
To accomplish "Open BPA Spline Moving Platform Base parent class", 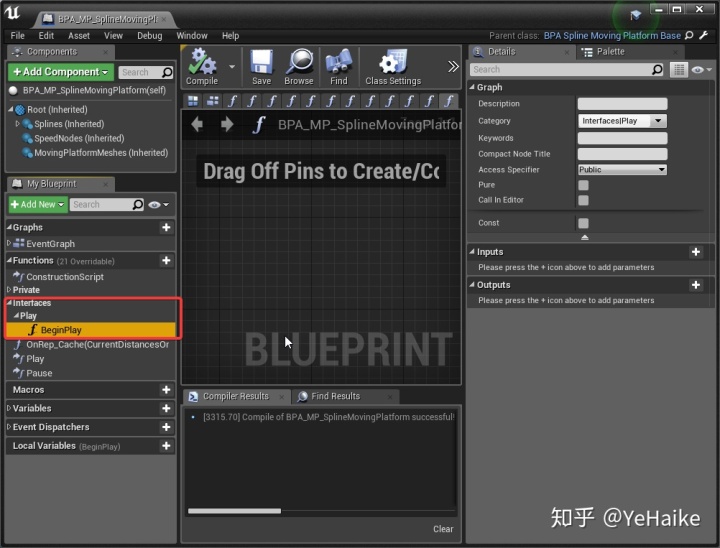I will coord(612,35).
